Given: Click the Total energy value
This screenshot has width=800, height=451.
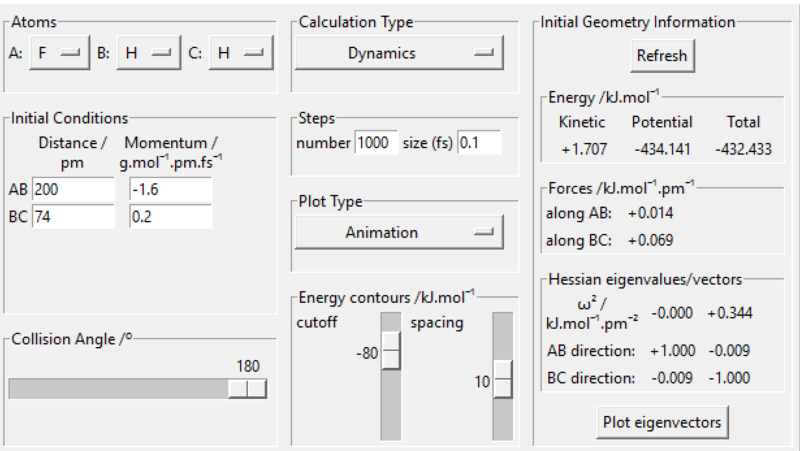Looking at the screenshot, I should (x=743, y=148).
